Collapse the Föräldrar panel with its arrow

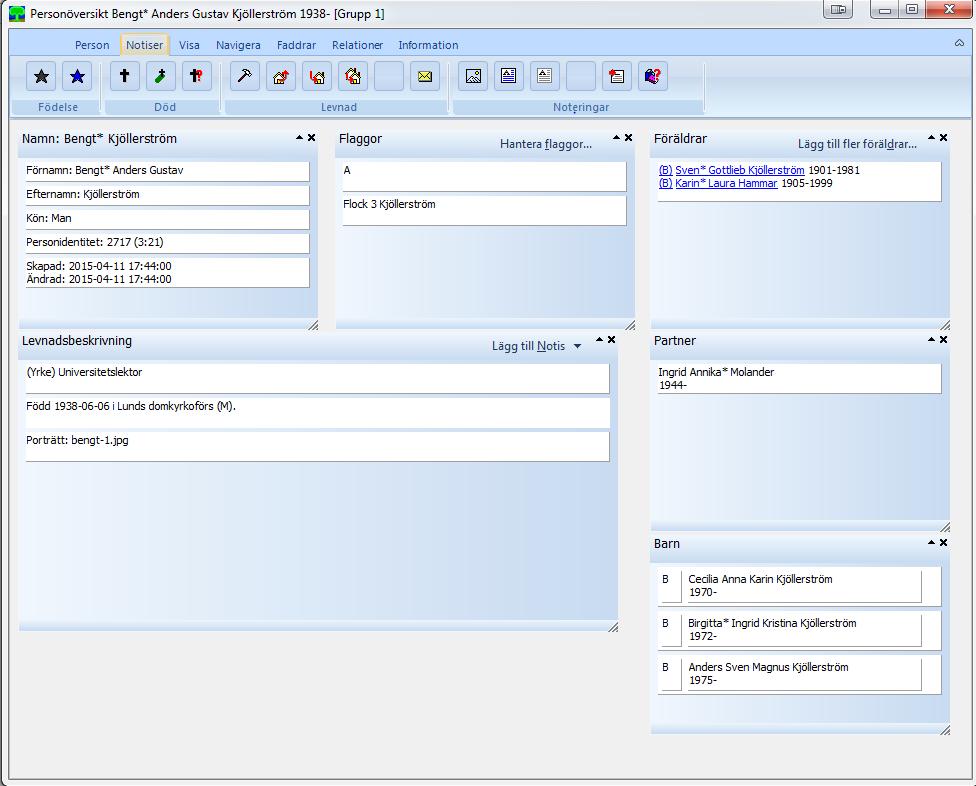click(x=932, y=138)
